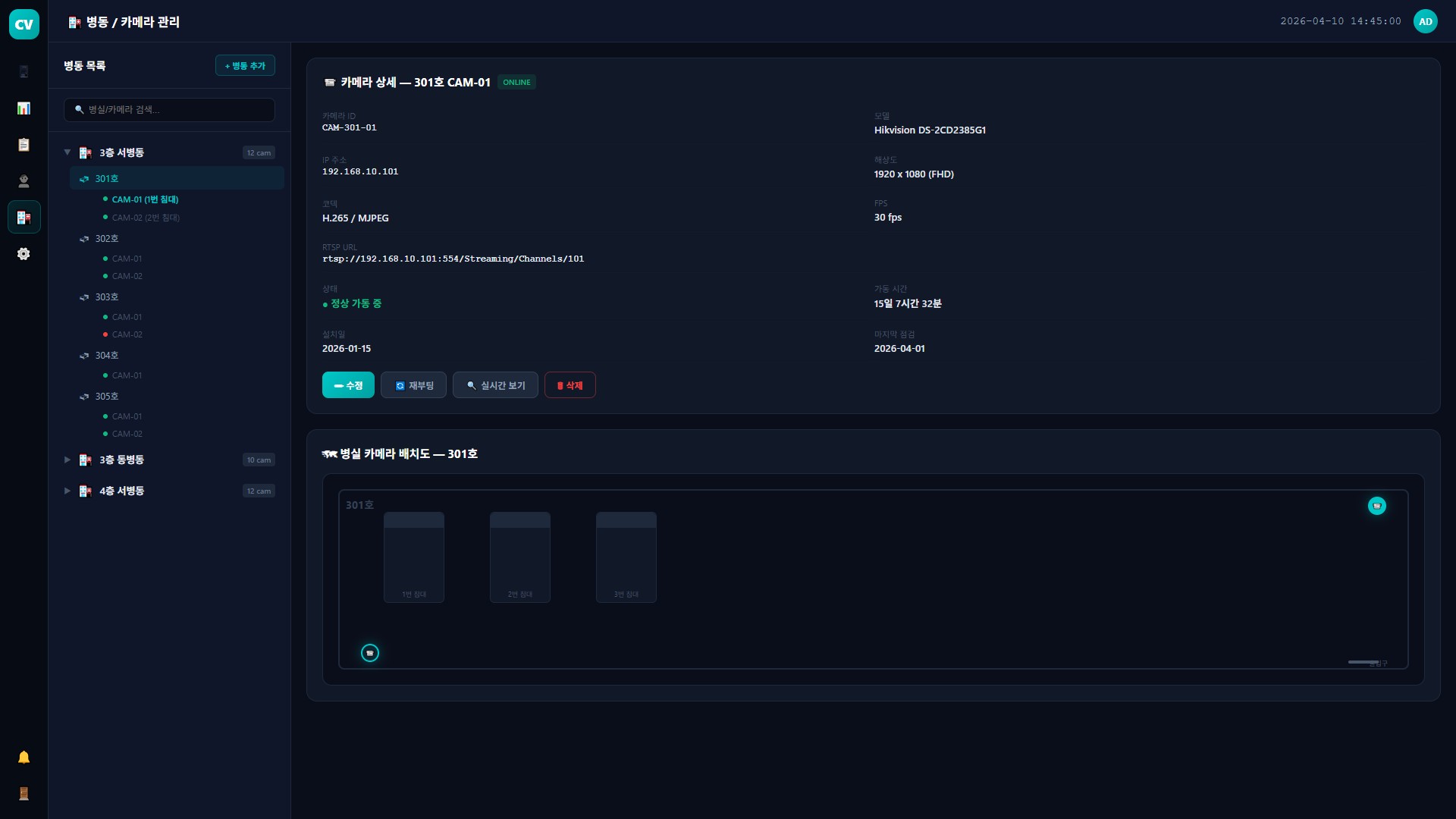Open the clipboard records sidebar icon
Viewport: 1456px width, 819px height.
tap(24, 145)
